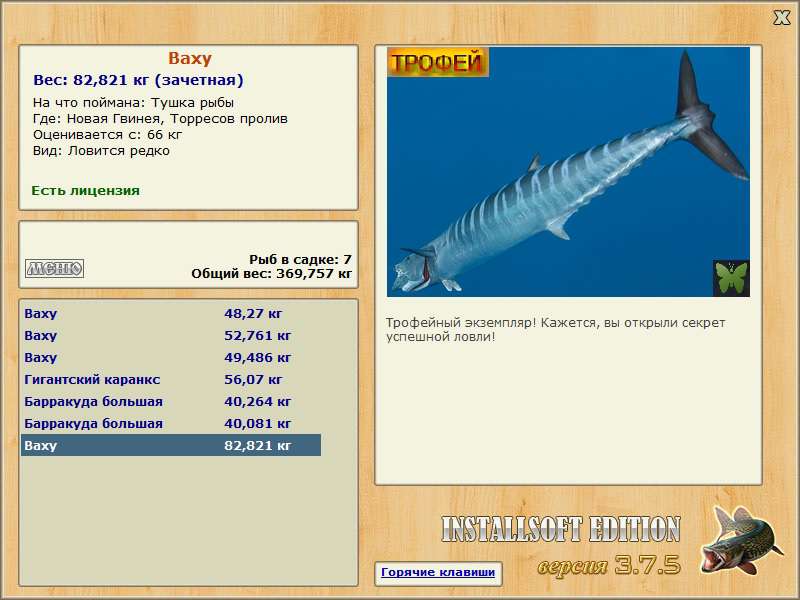Select Барракуда большая 40,264 кг row
Screen dimensions: 800x600
tap(171, 401)
